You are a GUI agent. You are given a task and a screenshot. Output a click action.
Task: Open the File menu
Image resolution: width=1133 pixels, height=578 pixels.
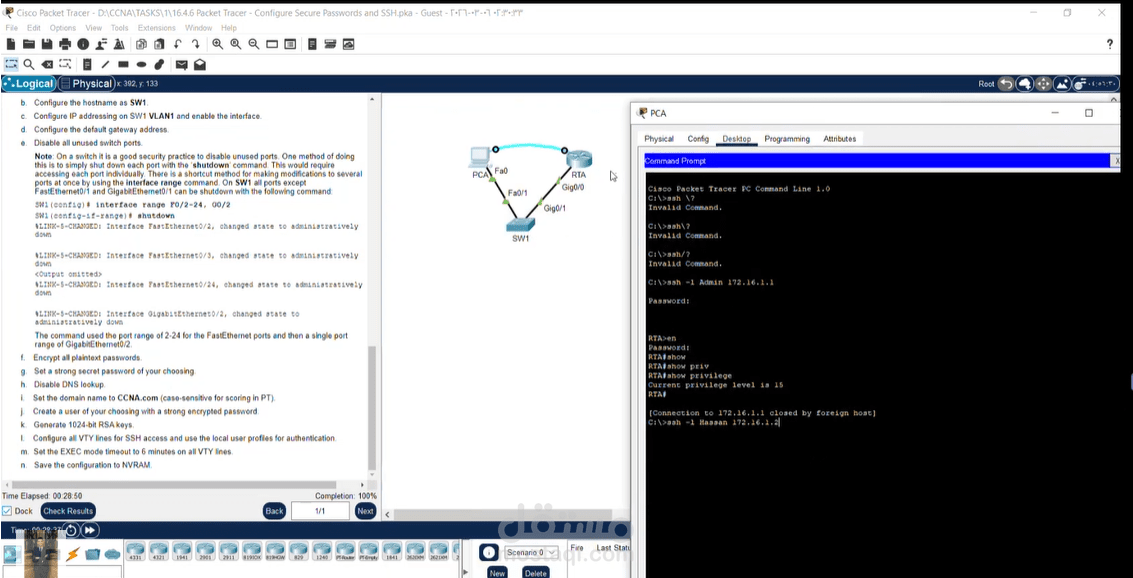click(x=12, y=27)
